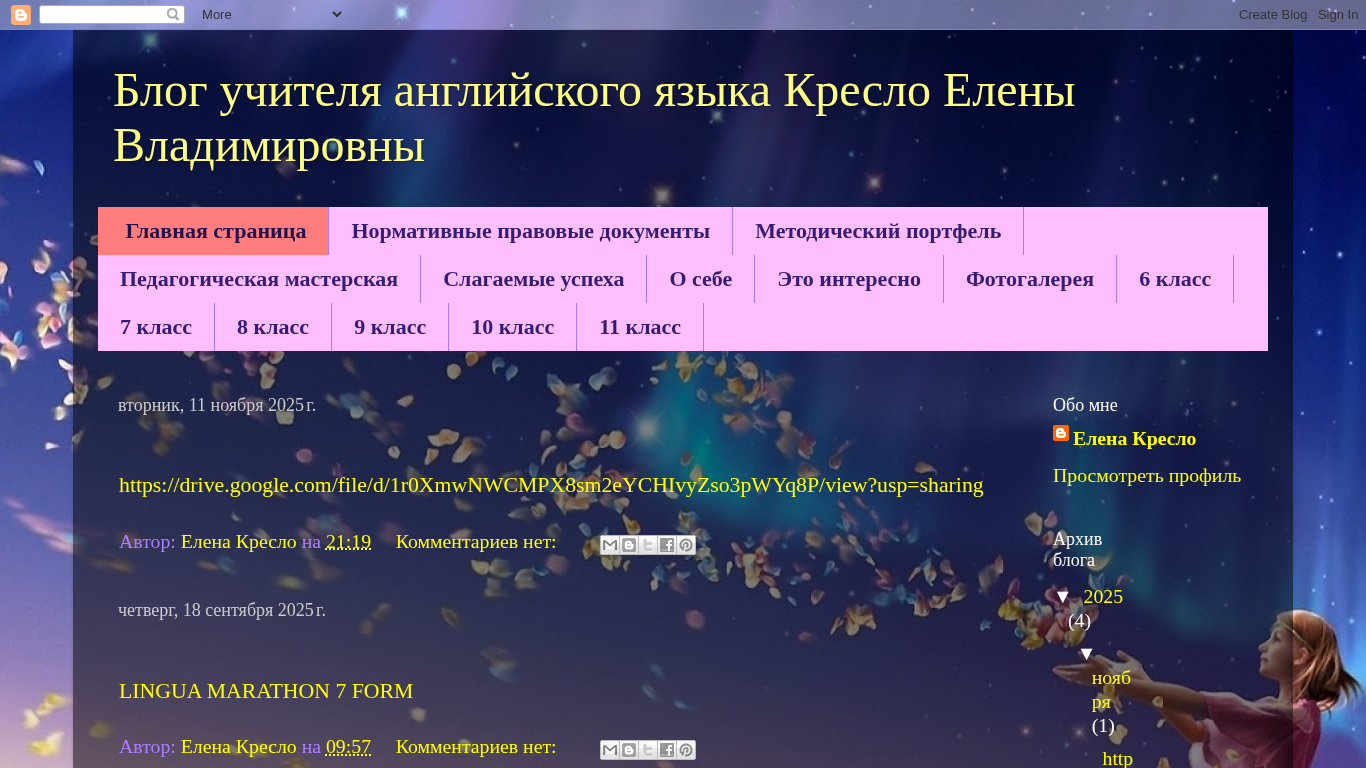Go to the 6 класс tab
This screenshot has width=1366, height=768.
pos(1175,279)
